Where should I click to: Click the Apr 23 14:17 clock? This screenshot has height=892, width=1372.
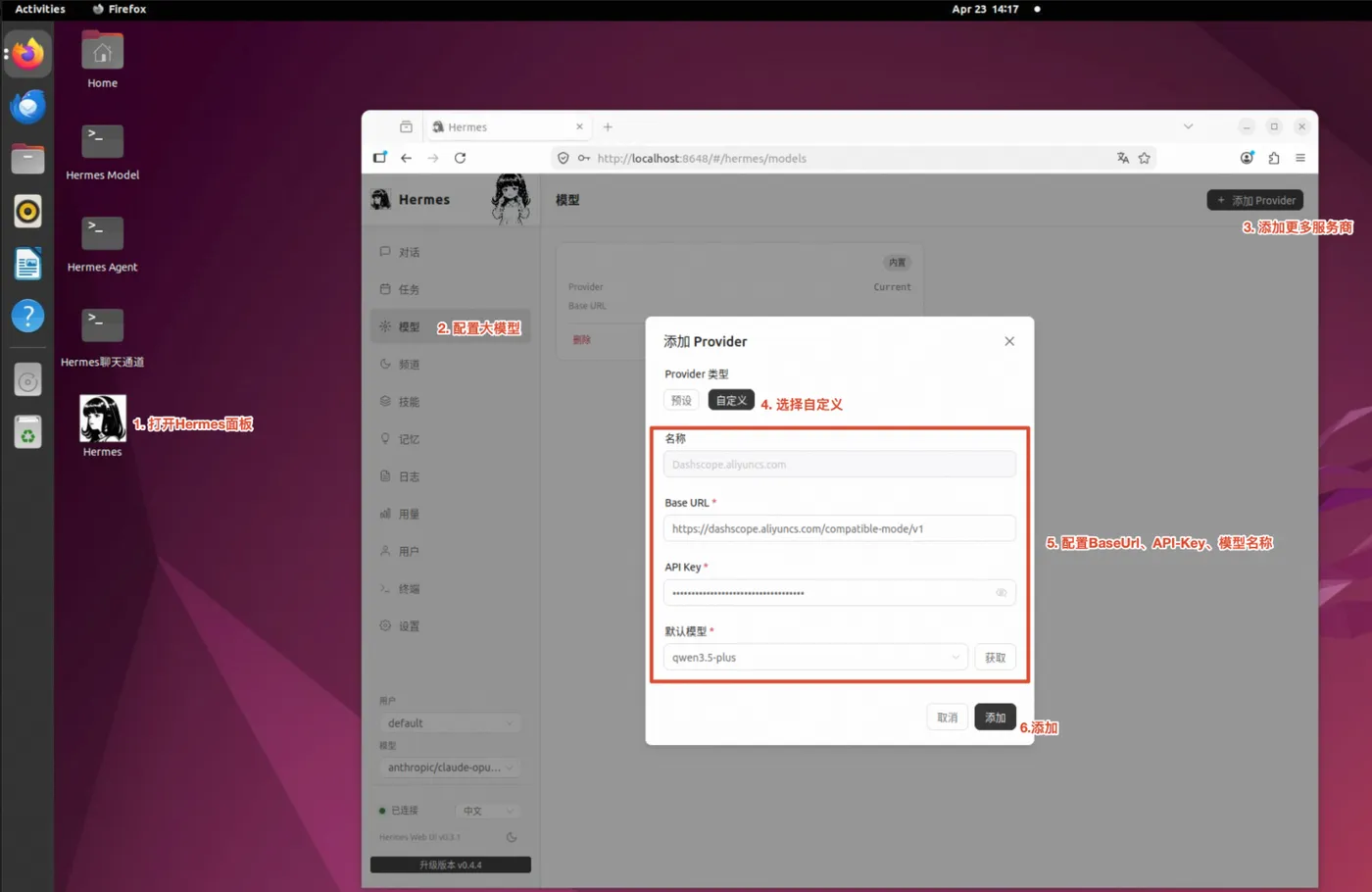click(985, 9)
